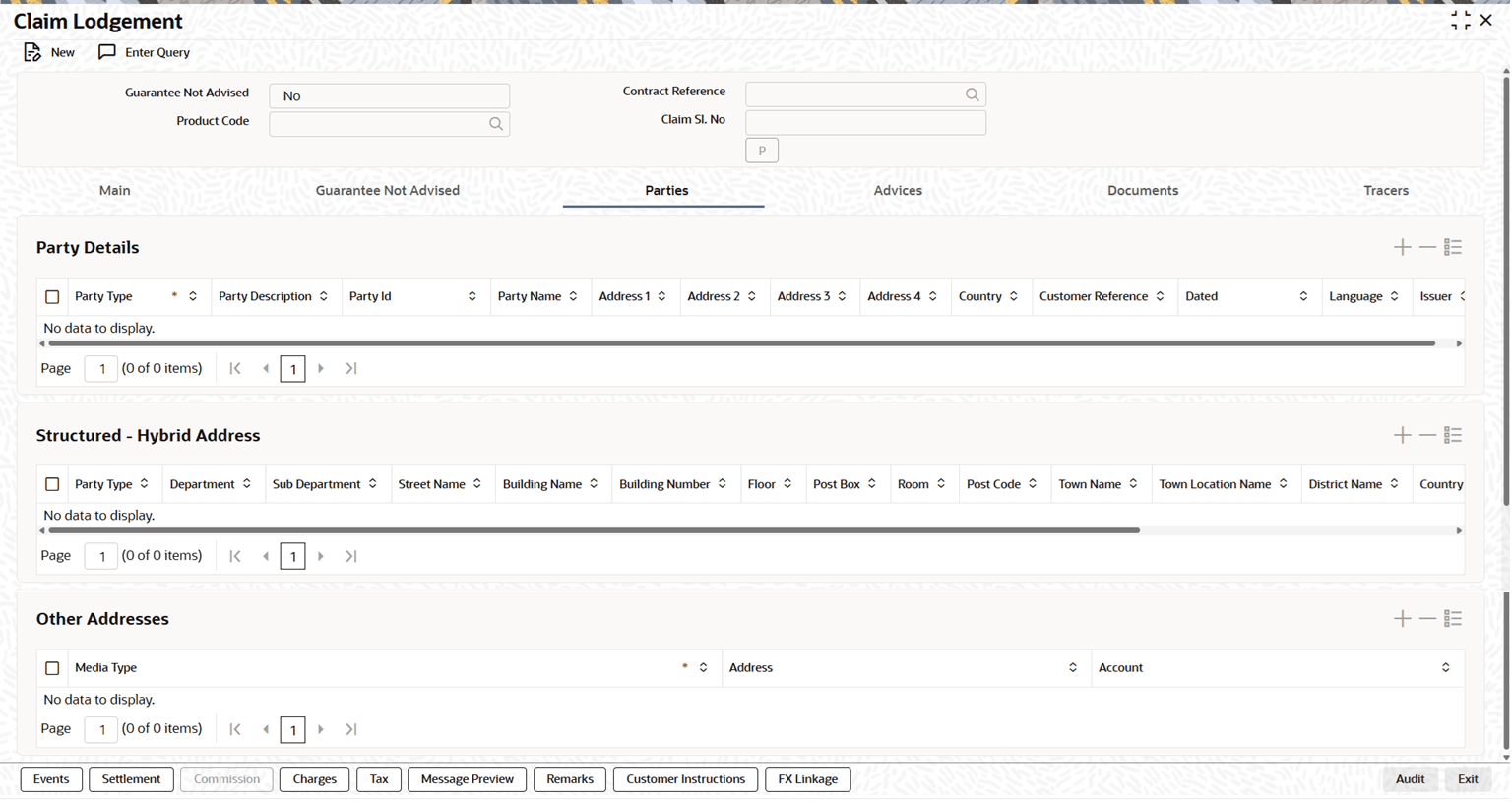Select the Parties tab
The width and height of the screenshot is (1512, 805).
[666, 191]
